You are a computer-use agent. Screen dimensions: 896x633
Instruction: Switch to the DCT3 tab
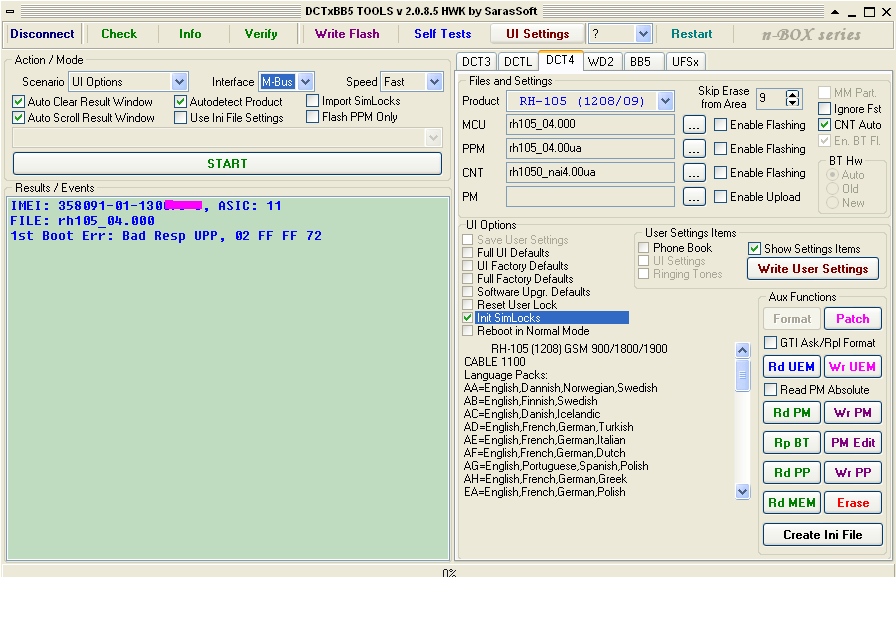(x=476, y=61)
